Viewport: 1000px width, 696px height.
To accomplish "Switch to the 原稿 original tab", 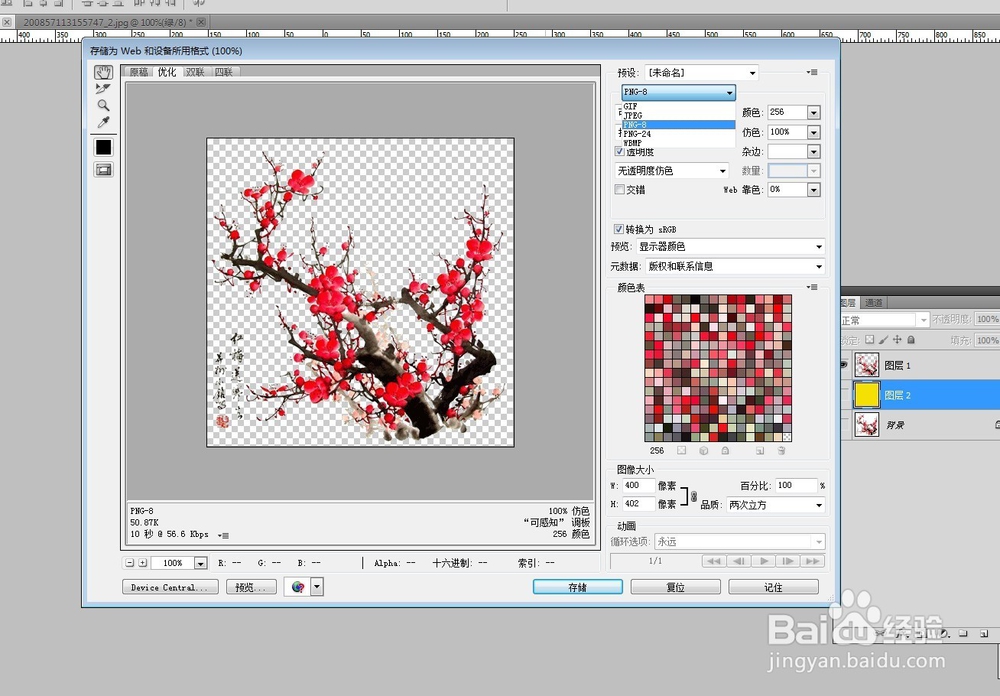I will point(139,72).
